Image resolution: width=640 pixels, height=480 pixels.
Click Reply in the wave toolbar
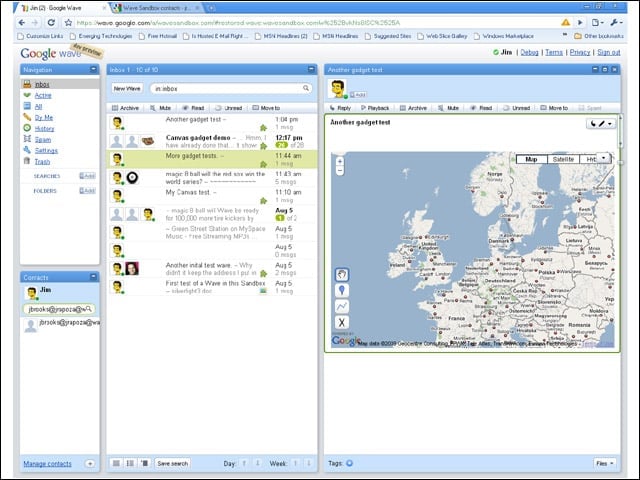coord(340,108)
